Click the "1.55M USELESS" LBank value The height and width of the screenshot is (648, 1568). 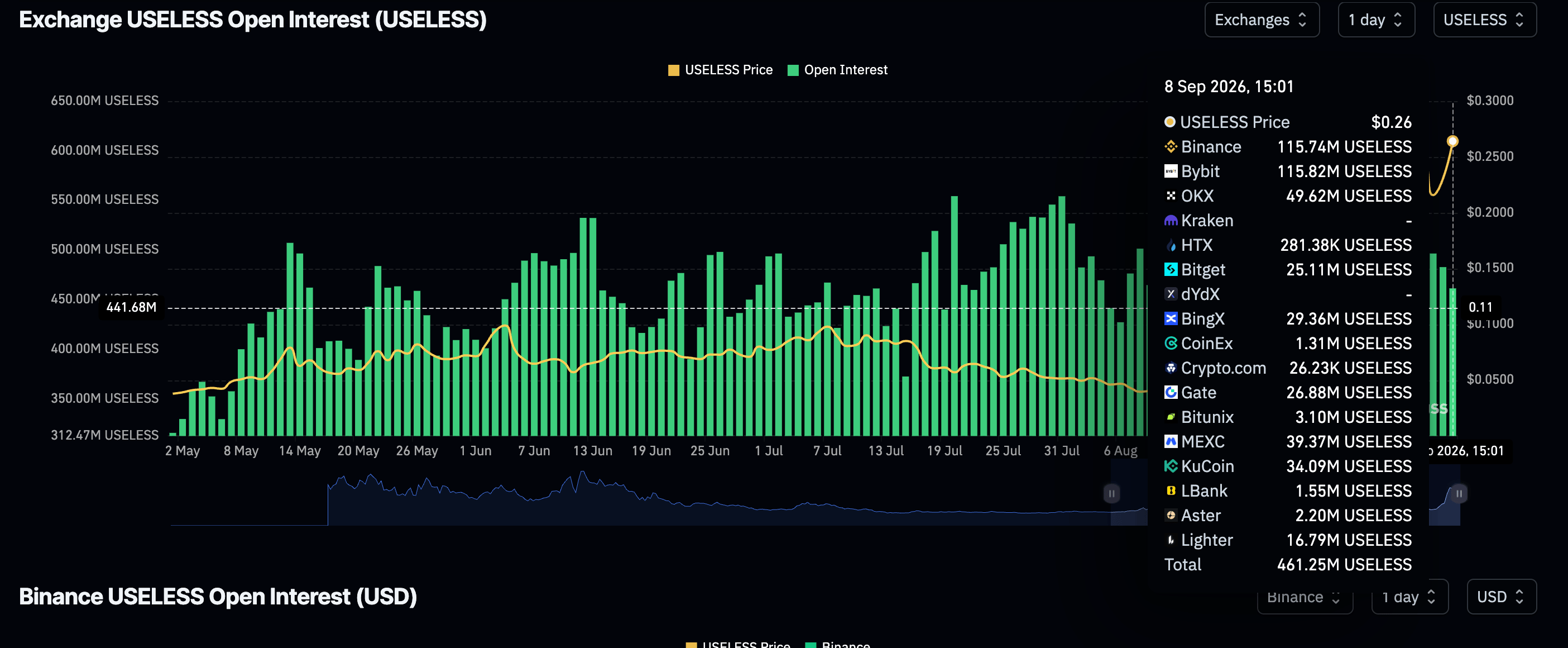tap(1353, 491)
